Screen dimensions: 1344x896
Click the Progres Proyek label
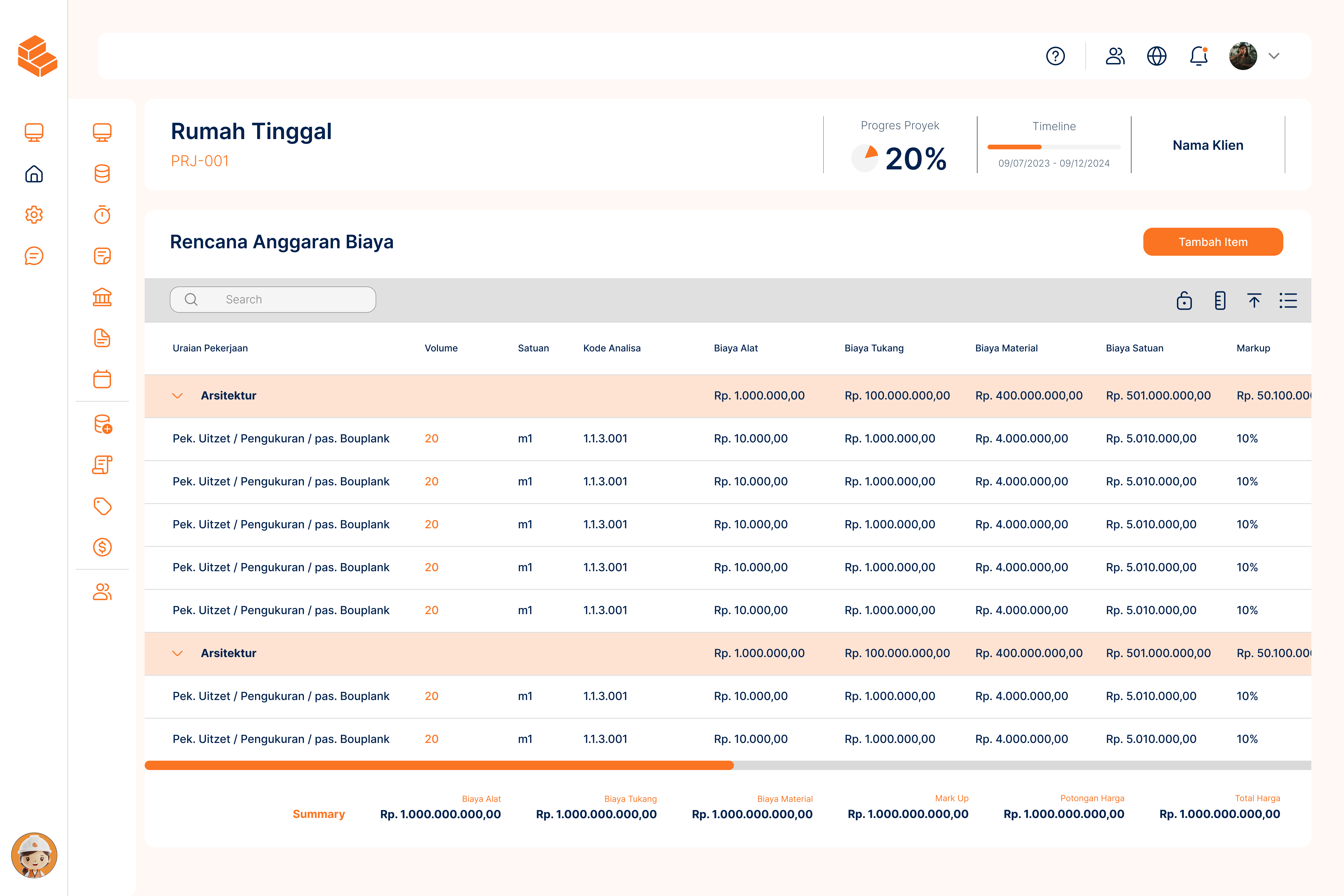[899, 126]
